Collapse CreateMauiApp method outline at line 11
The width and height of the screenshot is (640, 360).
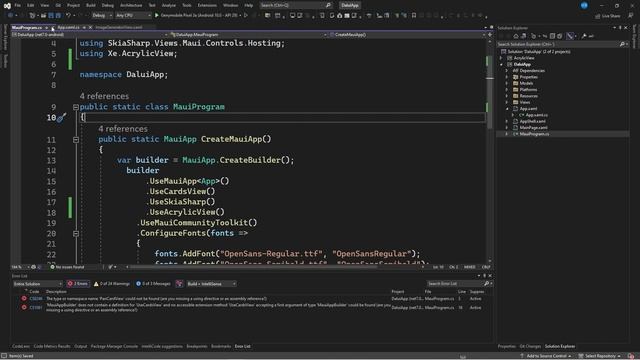76,140
